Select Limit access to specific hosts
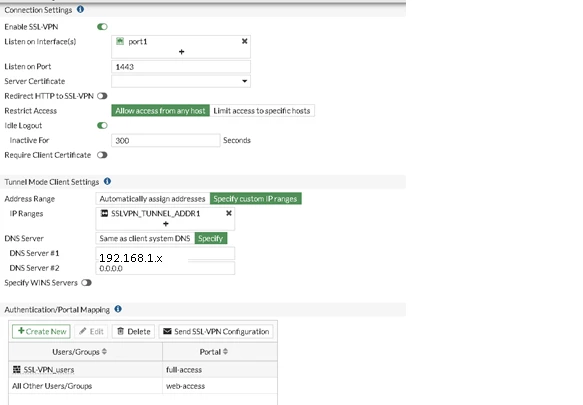Viewport: 583px width, 405px height. [x=262, y=111]
